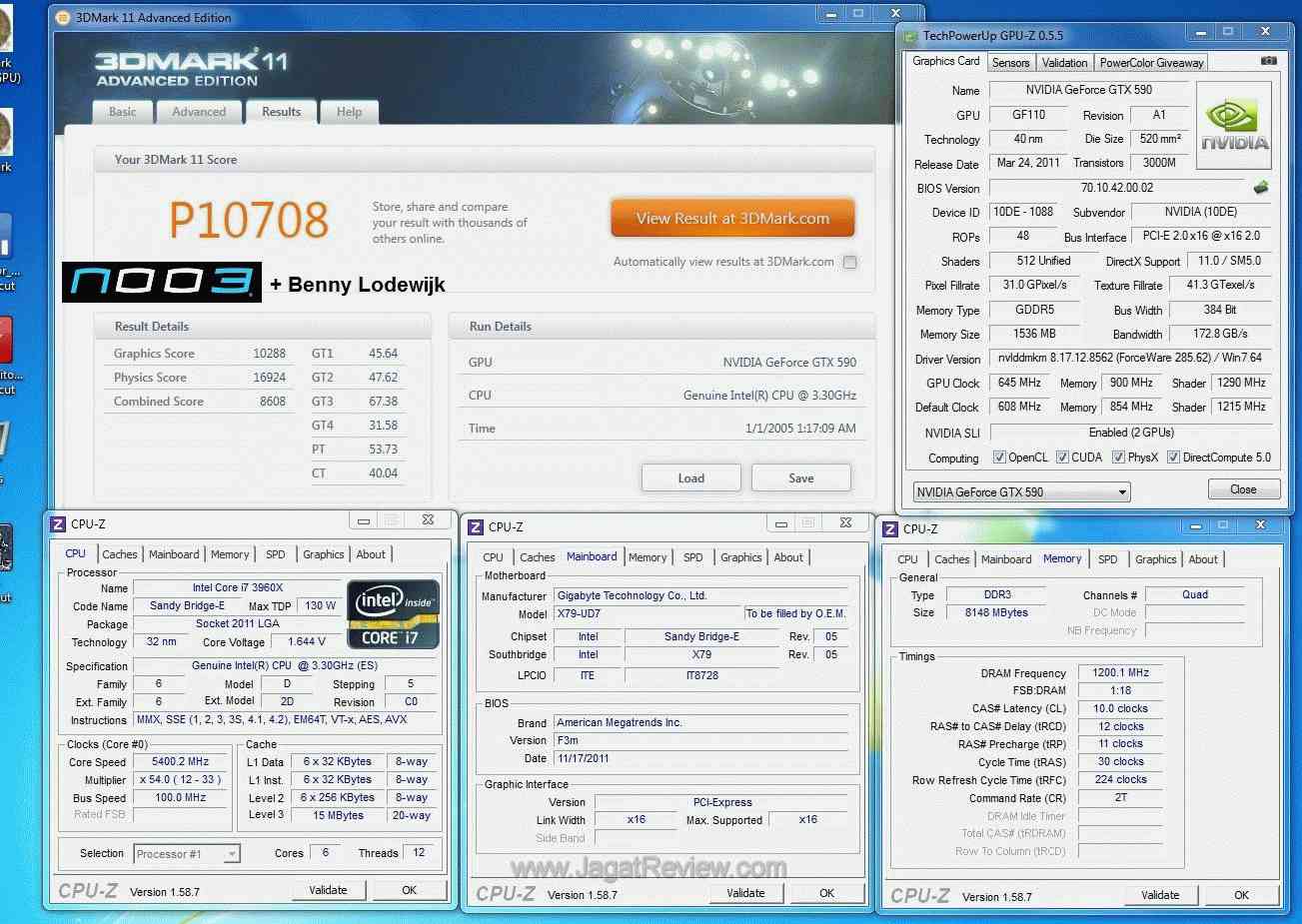Open the Processor #1 selection dropdown
This screenshot has height=924, width=1302.
click(x=187, y=854)
